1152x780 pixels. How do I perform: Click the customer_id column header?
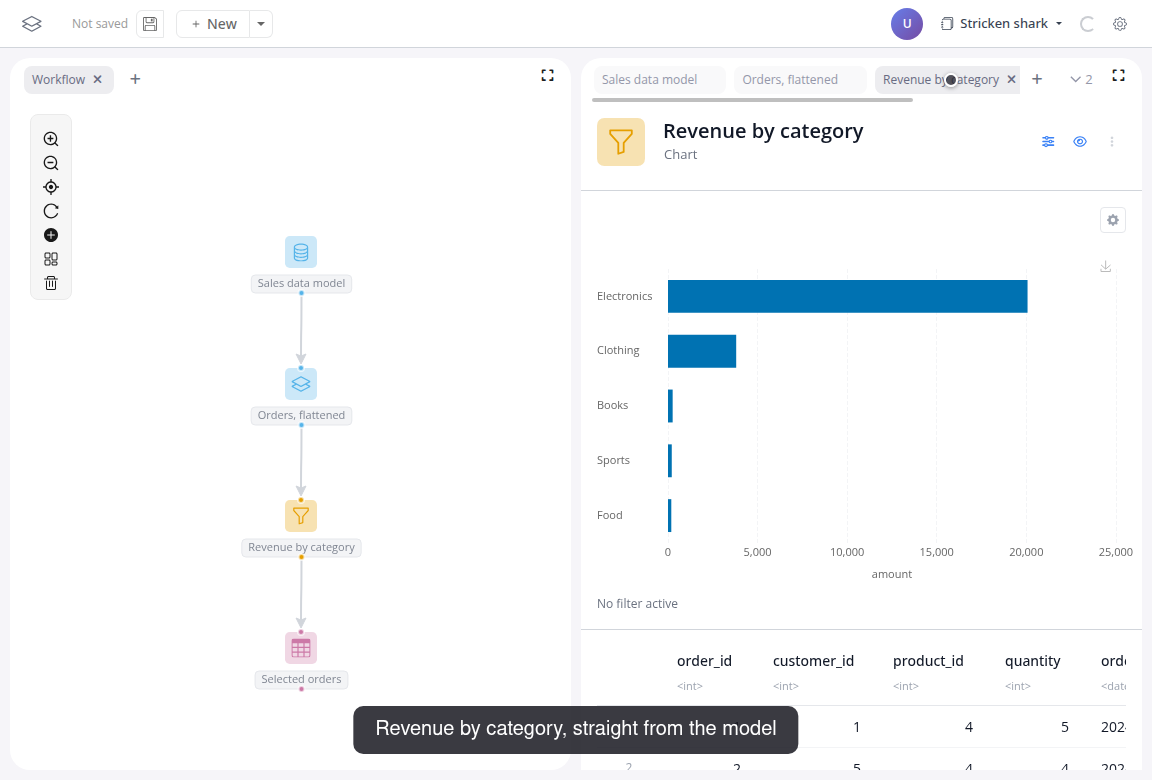coord(813,661)
